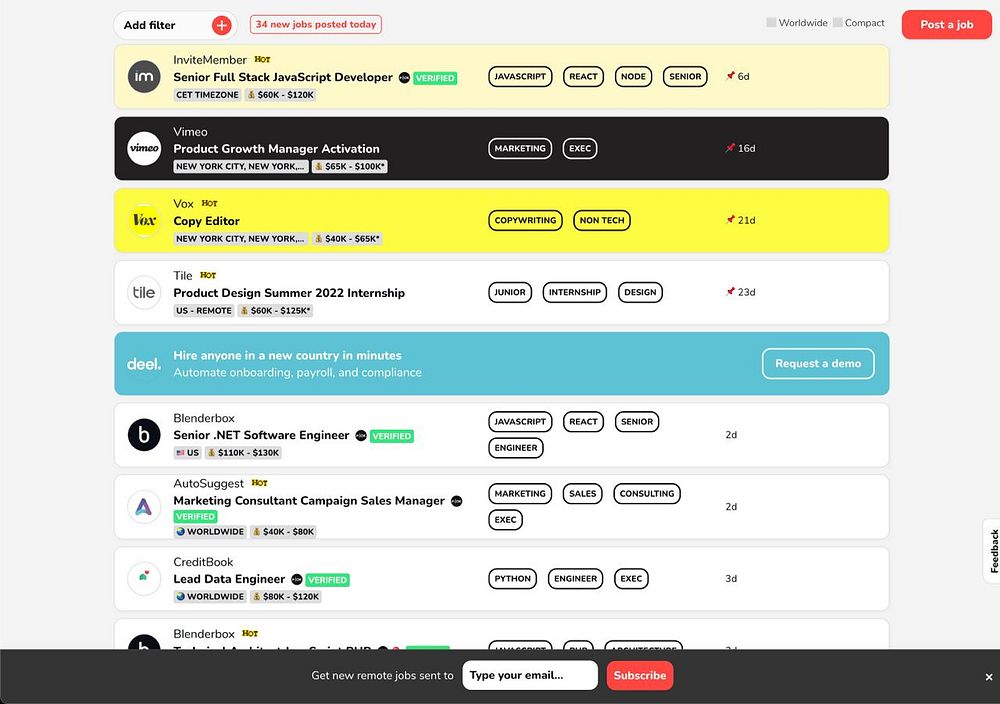Click the email input field
Image resolution: width=1000 pixels, height=704 pixels.
pyautogui.click(x=530, y=675)
